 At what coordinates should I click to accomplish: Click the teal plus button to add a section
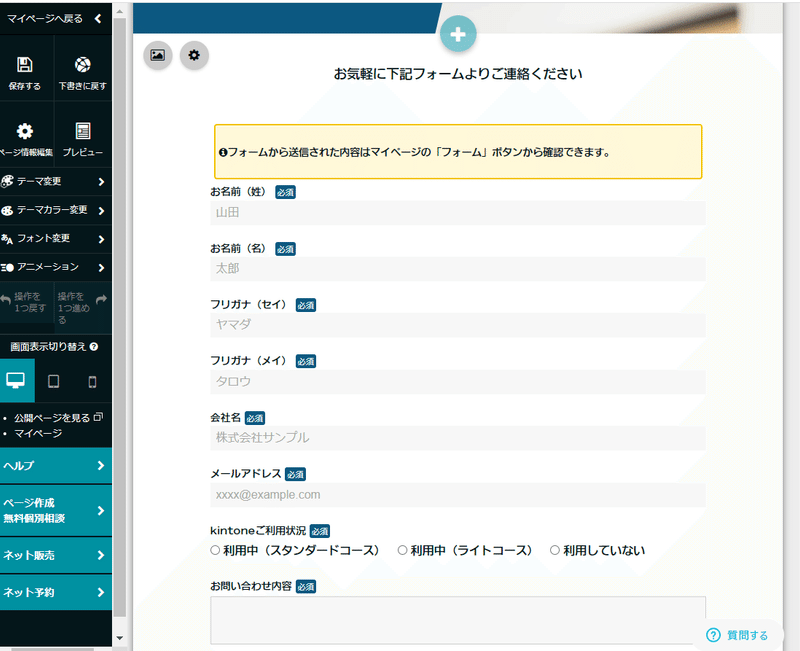tap(458, 34)
